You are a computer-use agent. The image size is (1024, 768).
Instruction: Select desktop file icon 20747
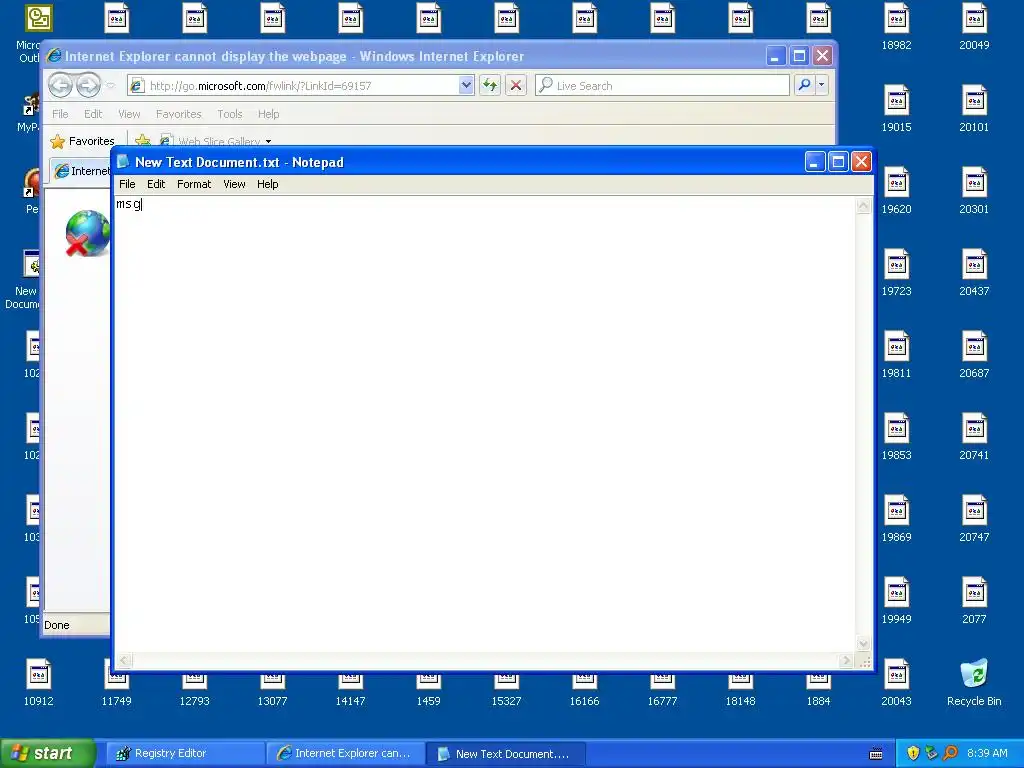point(974,519)
